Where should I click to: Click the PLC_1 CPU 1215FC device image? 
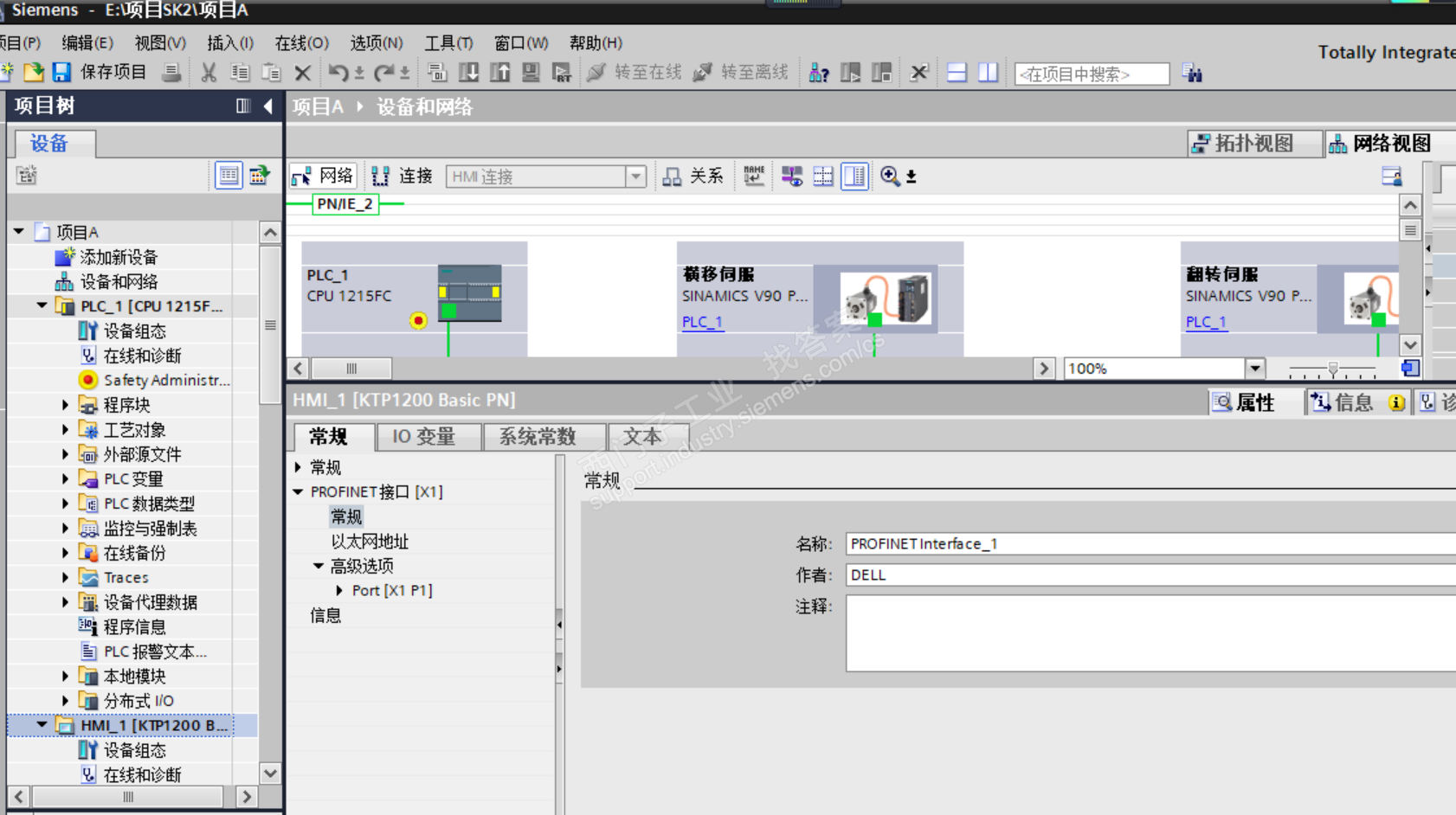[x=469, y=294]
